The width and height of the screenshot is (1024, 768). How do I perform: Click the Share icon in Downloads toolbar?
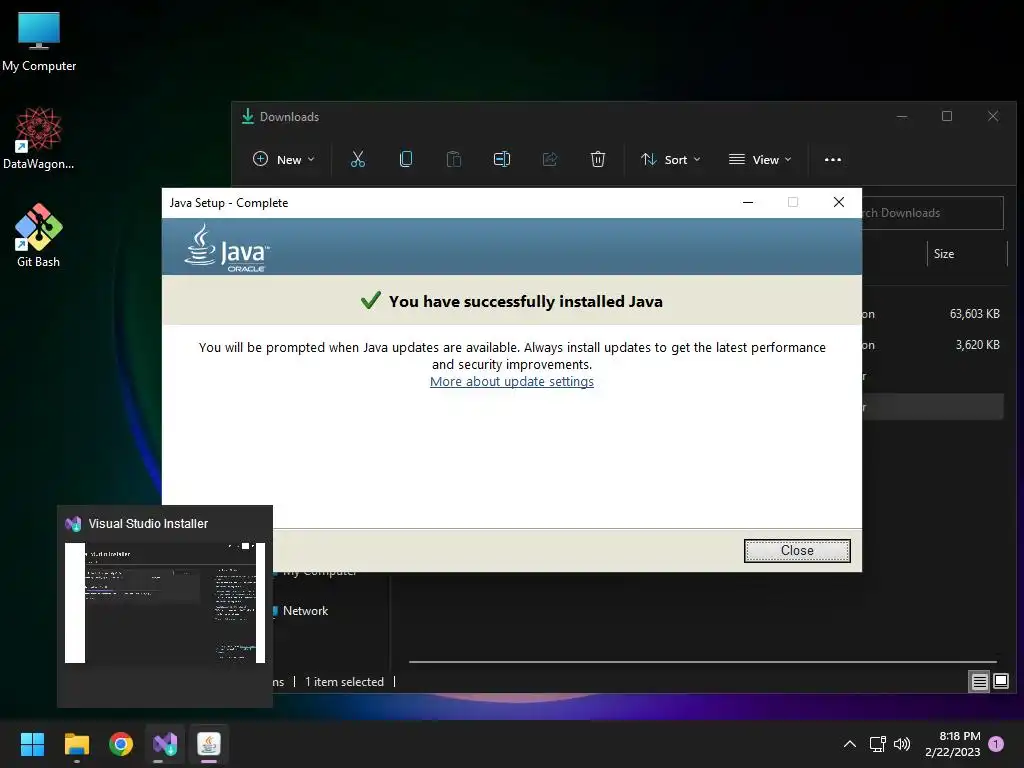550,159
